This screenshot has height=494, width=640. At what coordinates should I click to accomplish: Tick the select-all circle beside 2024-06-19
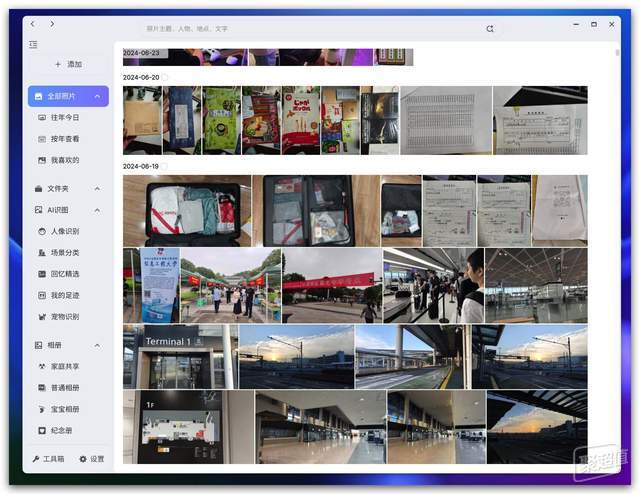pos(164,166)
